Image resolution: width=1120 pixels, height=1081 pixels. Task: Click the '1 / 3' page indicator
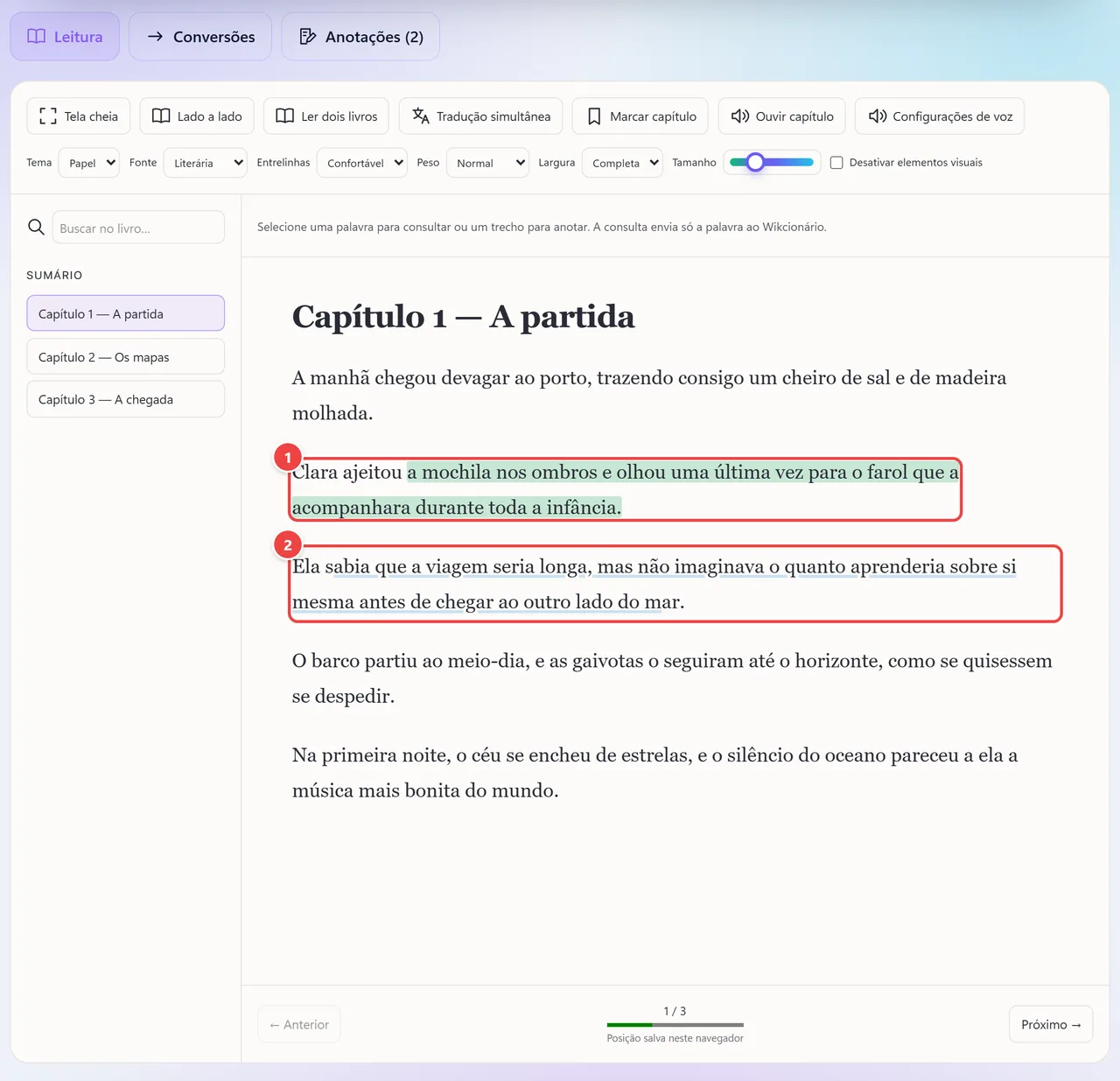click(675, 1011)
